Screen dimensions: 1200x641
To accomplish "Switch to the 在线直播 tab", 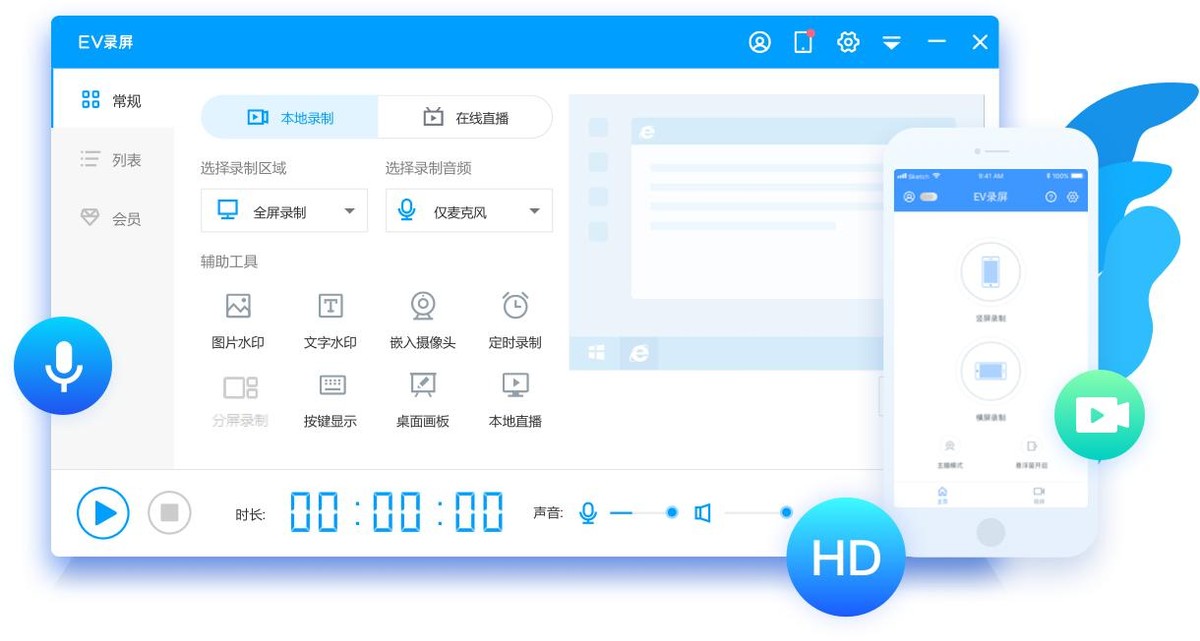I will pos(464,117).
